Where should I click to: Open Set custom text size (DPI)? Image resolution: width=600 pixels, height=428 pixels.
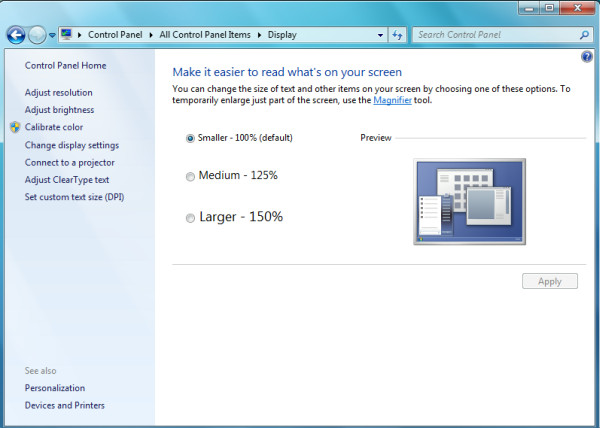(x=75, y=197)
